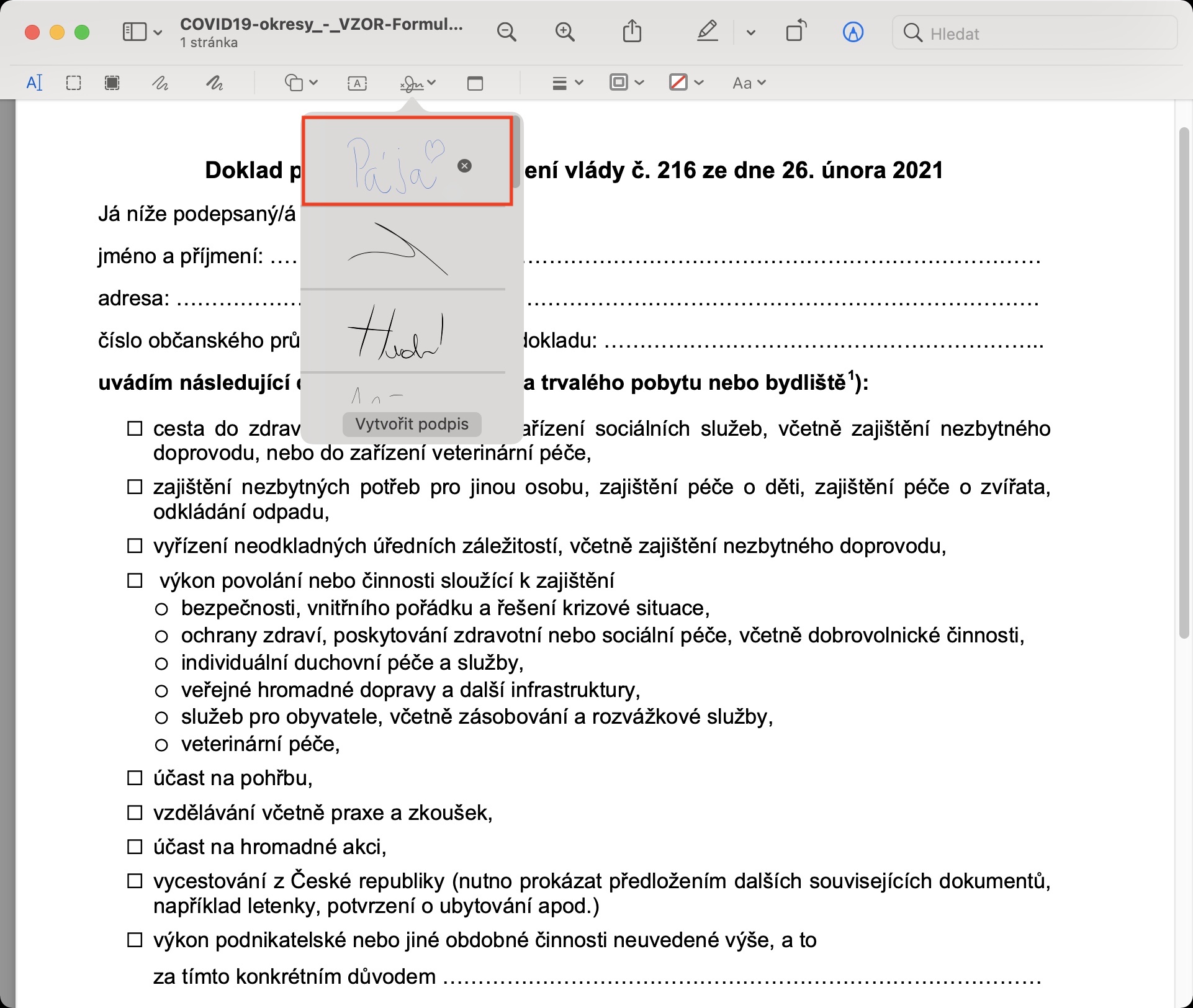Check the 'účast na hromadné akci' checkbox

[x=135, y=847]
